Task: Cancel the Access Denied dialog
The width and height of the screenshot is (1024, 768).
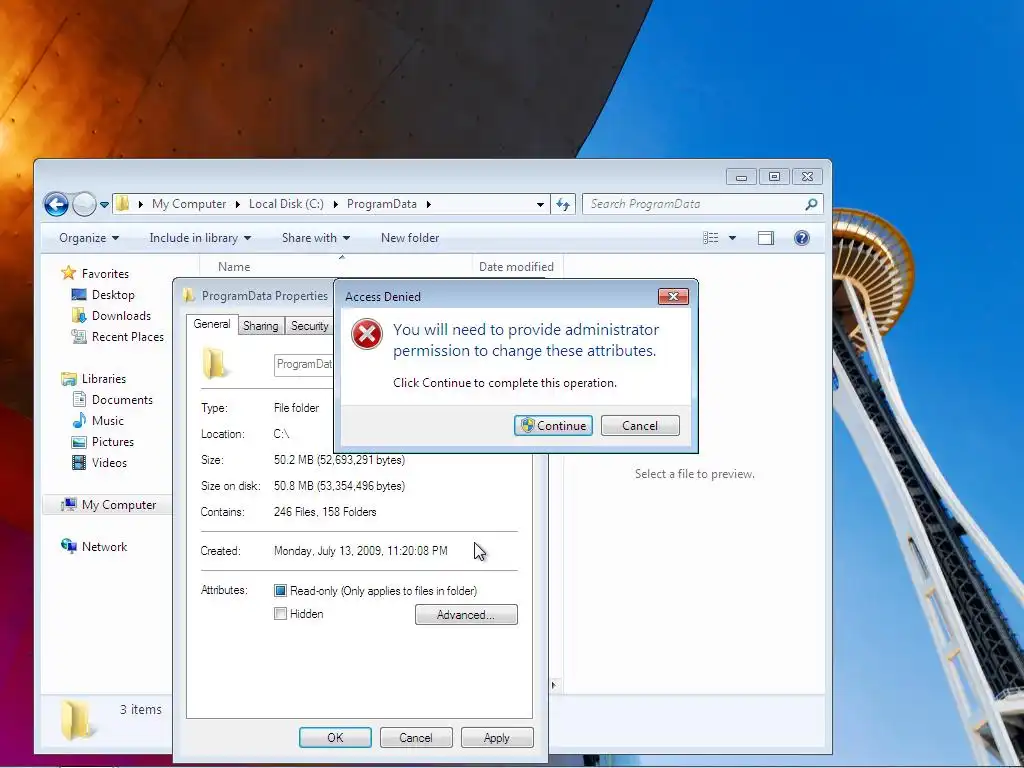Action: (x=640, y=426)
